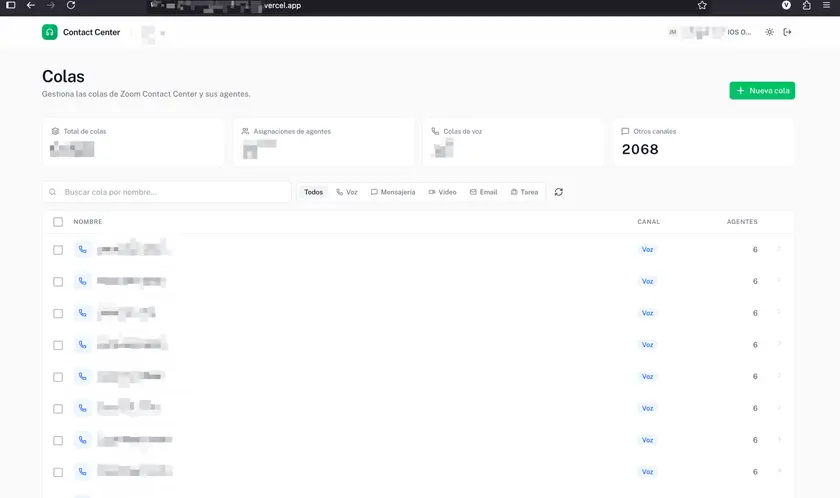Click the phone icon in the eighth queue row
The image size is (840, 498).
coord(82,472)
